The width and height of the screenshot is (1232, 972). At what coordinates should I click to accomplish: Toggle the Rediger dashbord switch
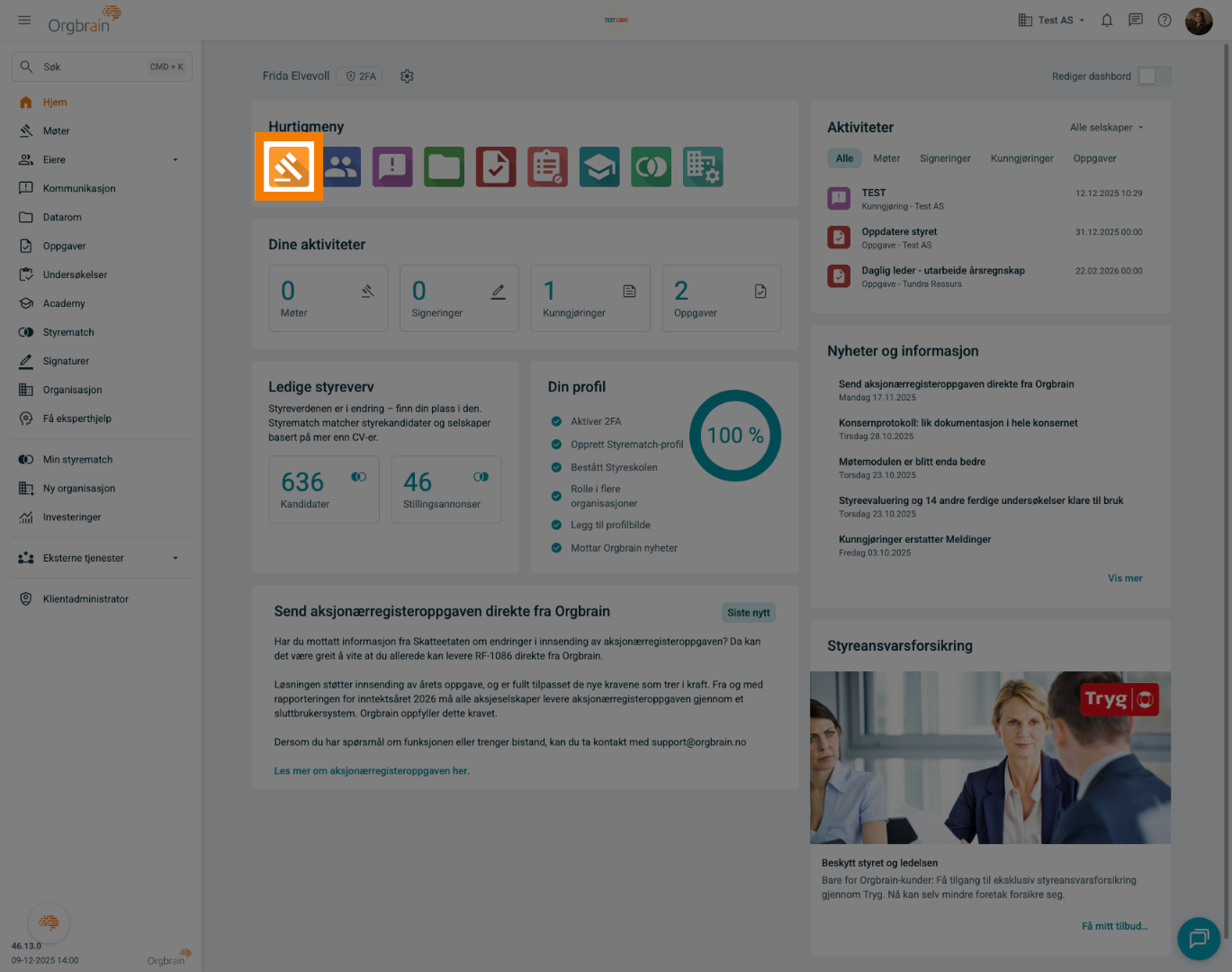(1155, 76)
